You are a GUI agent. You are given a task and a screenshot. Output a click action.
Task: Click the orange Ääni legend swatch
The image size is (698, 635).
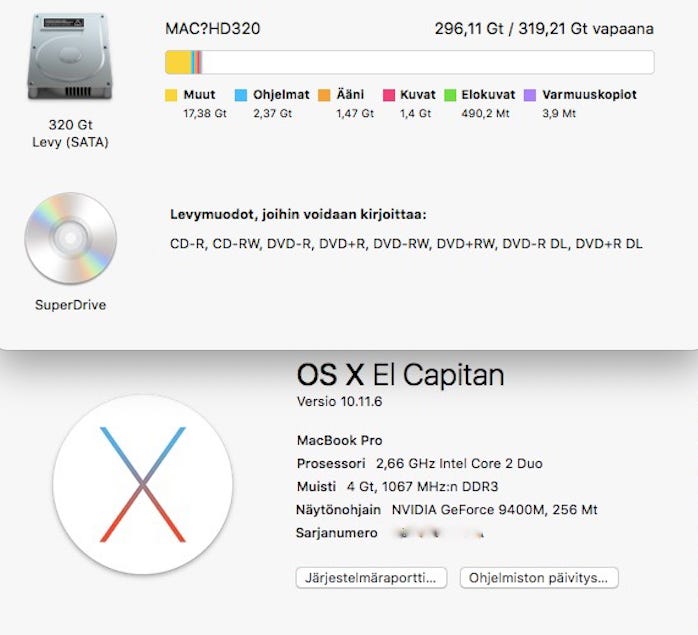[x=324, y=95]
